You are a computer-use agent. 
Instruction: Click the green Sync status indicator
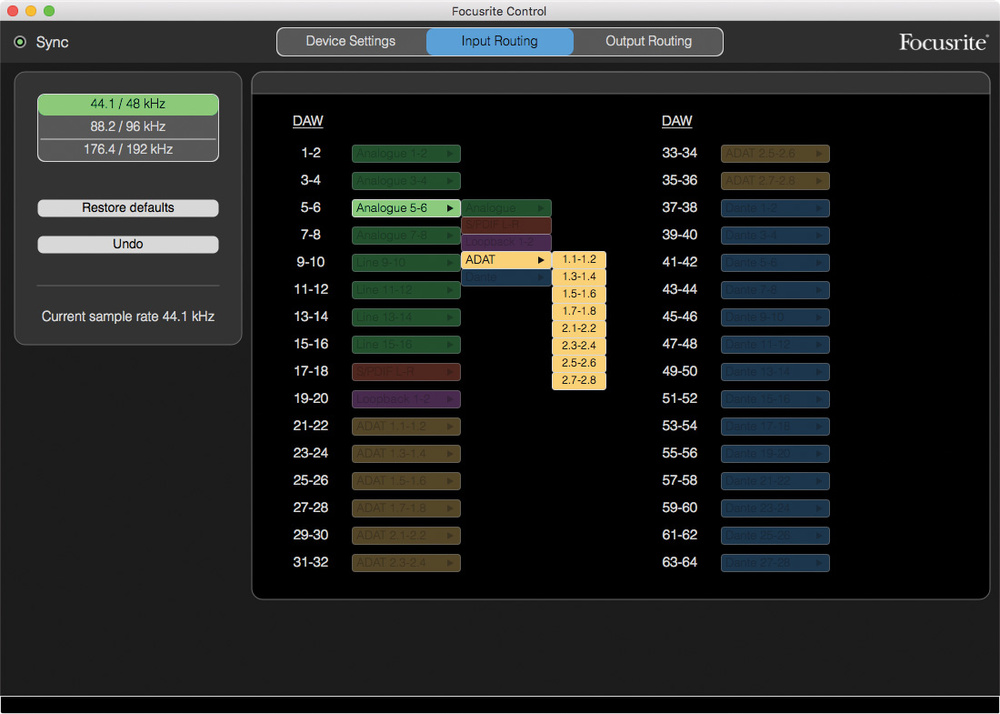click(x=20, y=42)
